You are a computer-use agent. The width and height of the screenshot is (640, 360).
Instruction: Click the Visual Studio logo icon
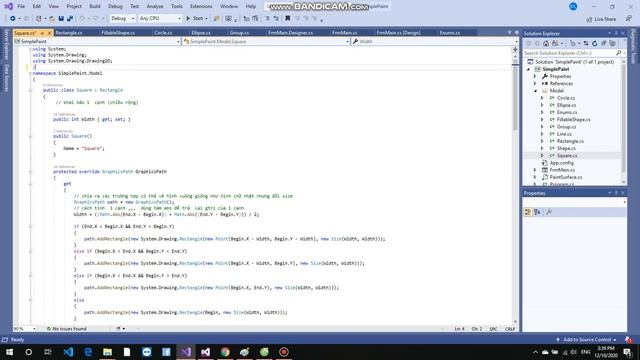coord(9,6)
